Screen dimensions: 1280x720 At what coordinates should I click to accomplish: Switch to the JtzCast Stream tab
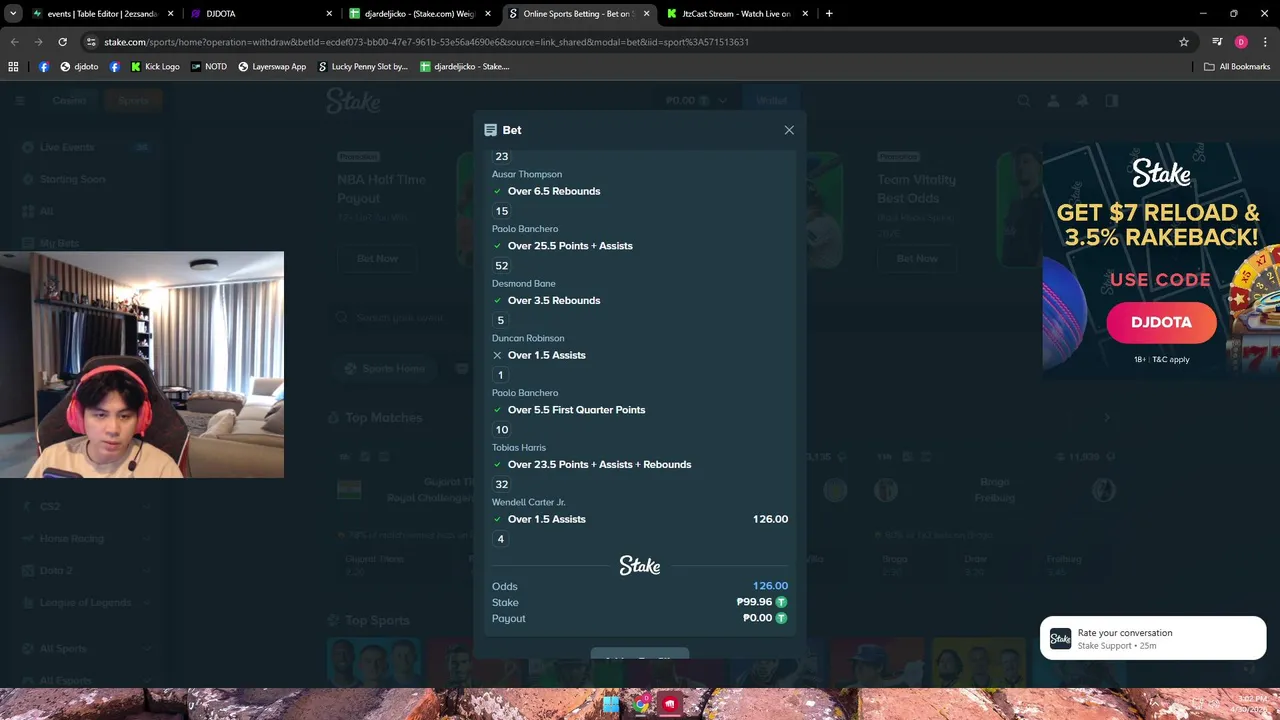tap(738, 14)
